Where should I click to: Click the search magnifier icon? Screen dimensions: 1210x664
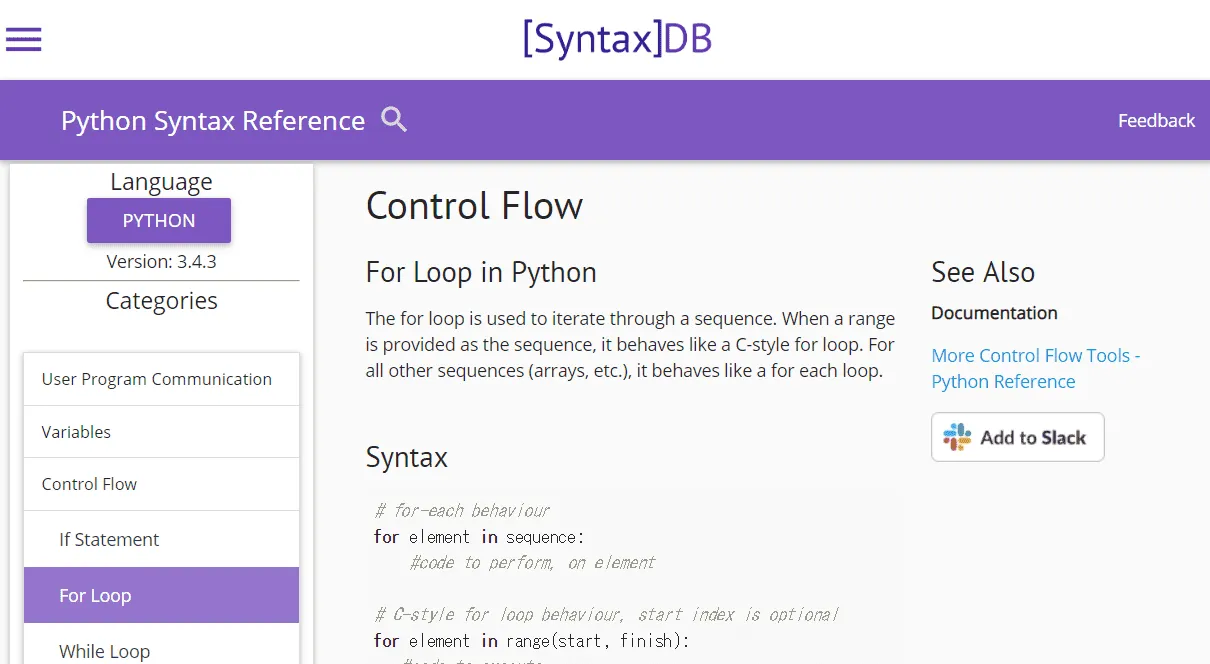(x=393, y=119)
